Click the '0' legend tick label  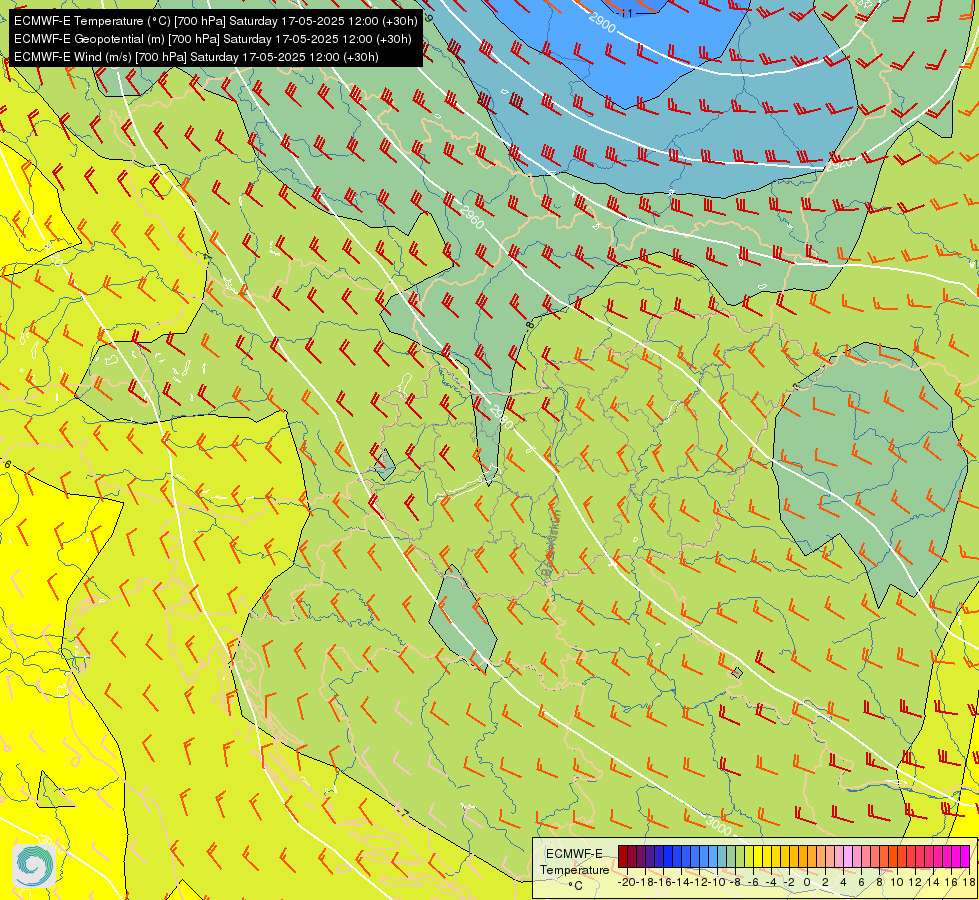[x=807, y=882]
